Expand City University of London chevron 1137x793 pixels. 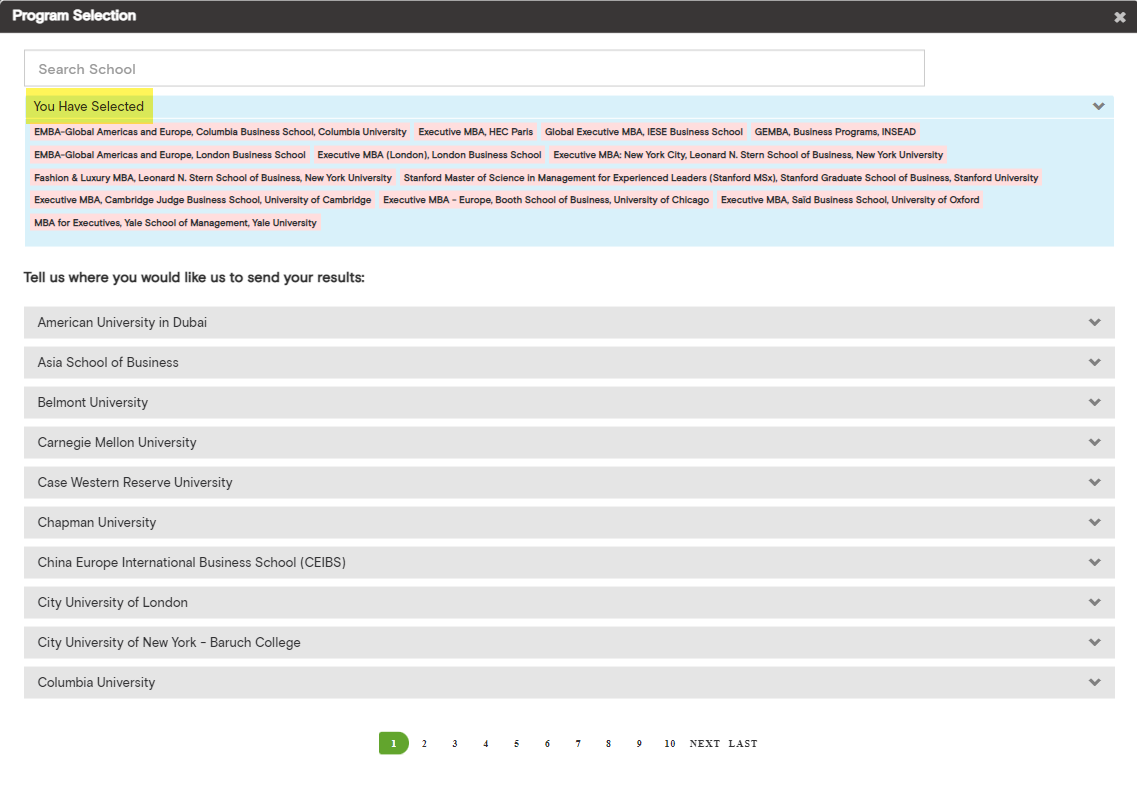coord(1094,602)
